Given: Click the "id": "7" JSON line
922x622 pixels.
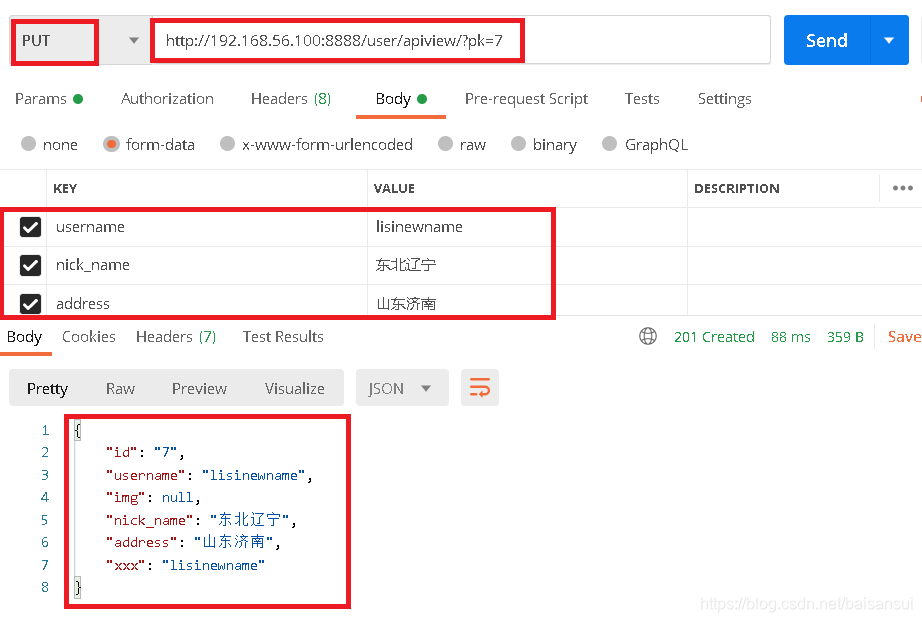Looking at the screenshot, I should pyautogui.click(x=145, y=452).
